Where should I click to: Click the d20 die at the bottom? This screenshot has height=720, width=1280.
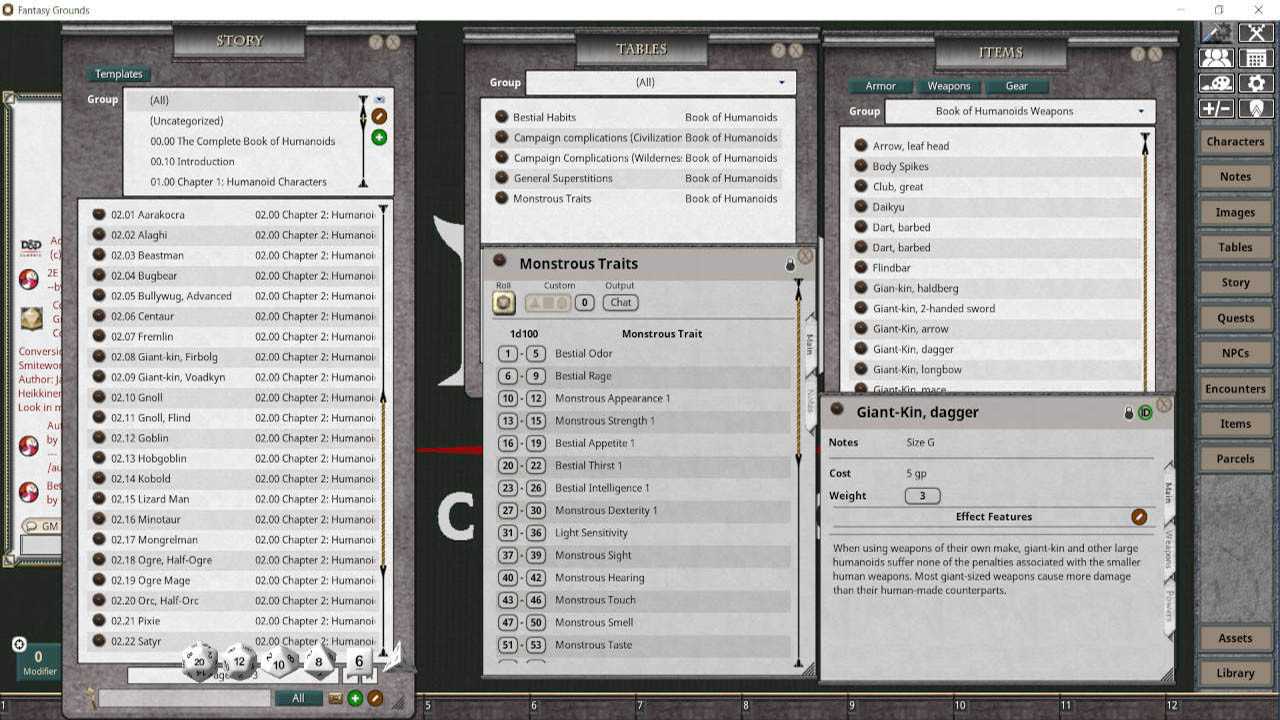tap(199, 661)
